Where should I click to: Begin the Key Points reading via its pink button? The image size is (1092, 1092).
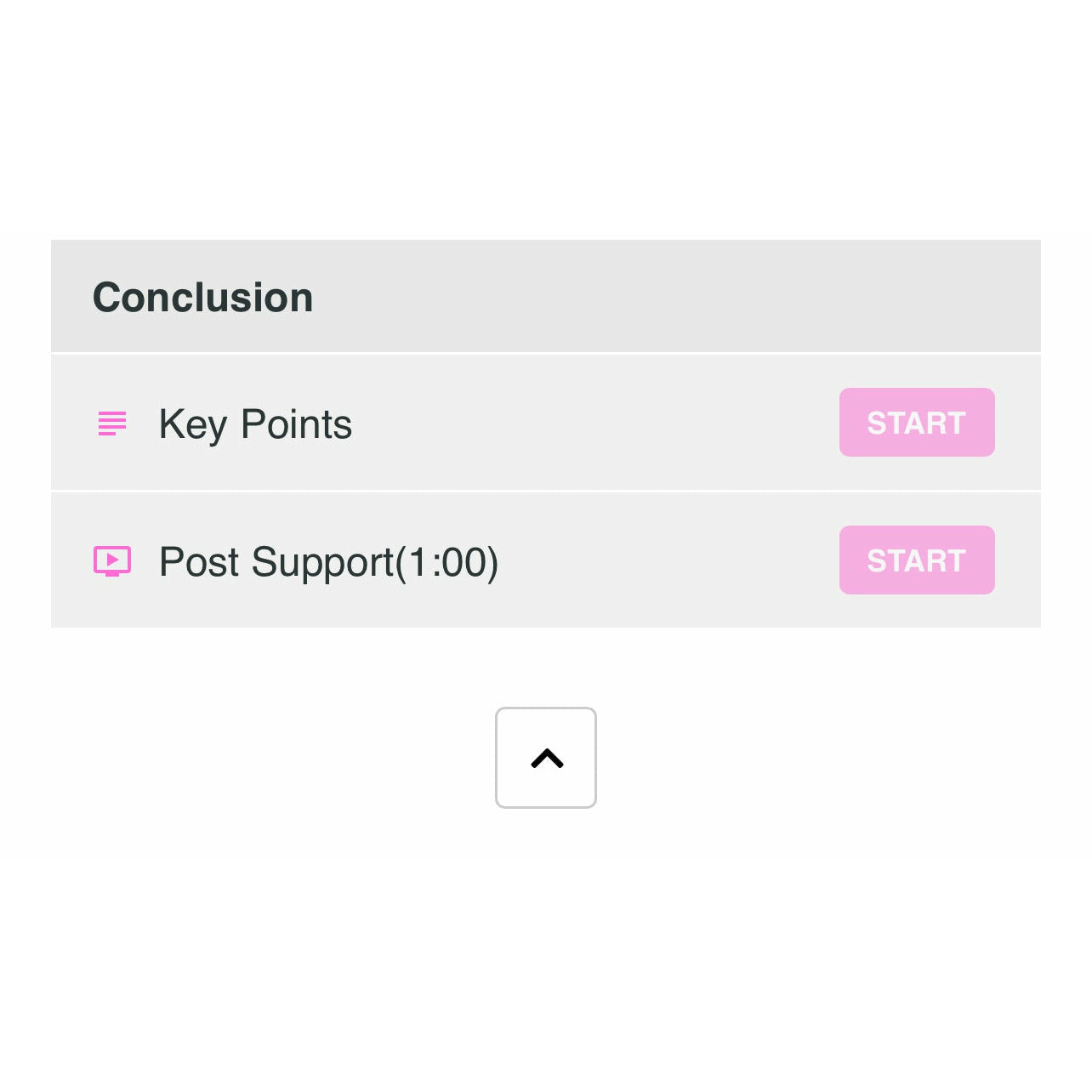click(917, 423)
